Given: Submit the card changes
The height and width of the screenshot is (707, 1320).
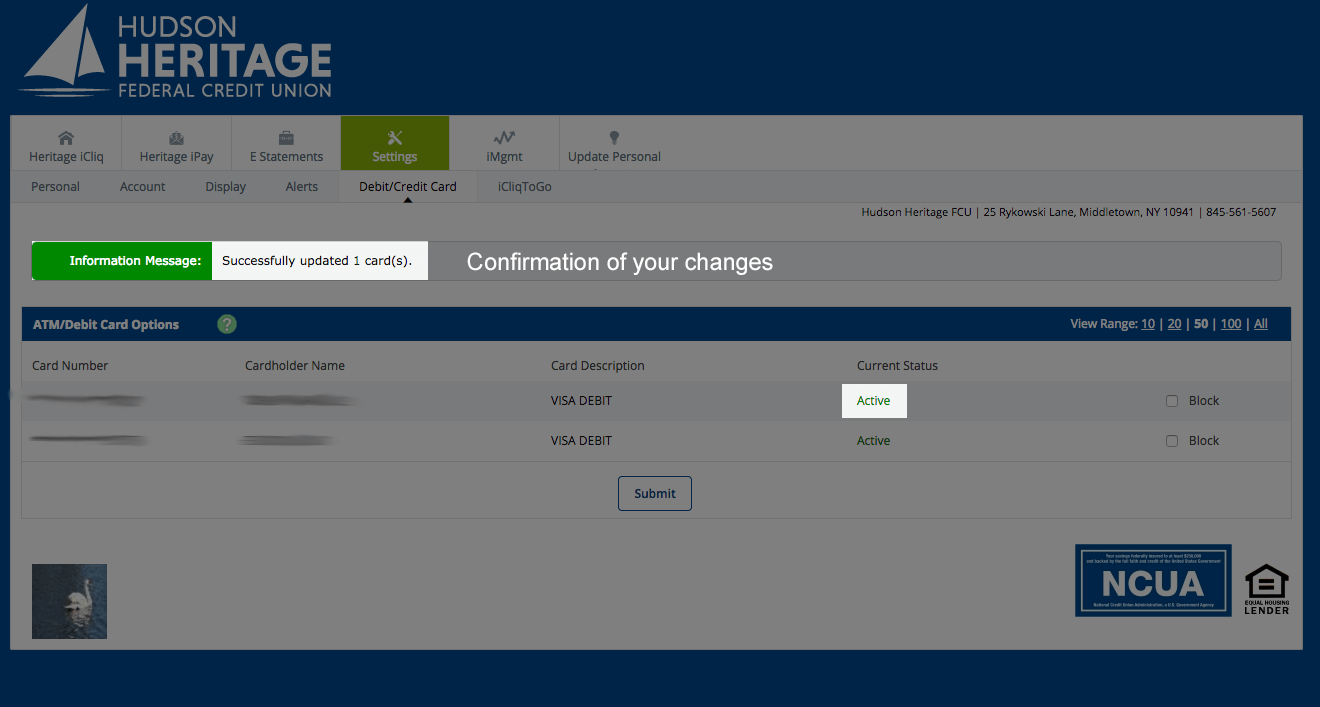Looking at the screenshot, I should pyautogui.click(x=654, y=493).
